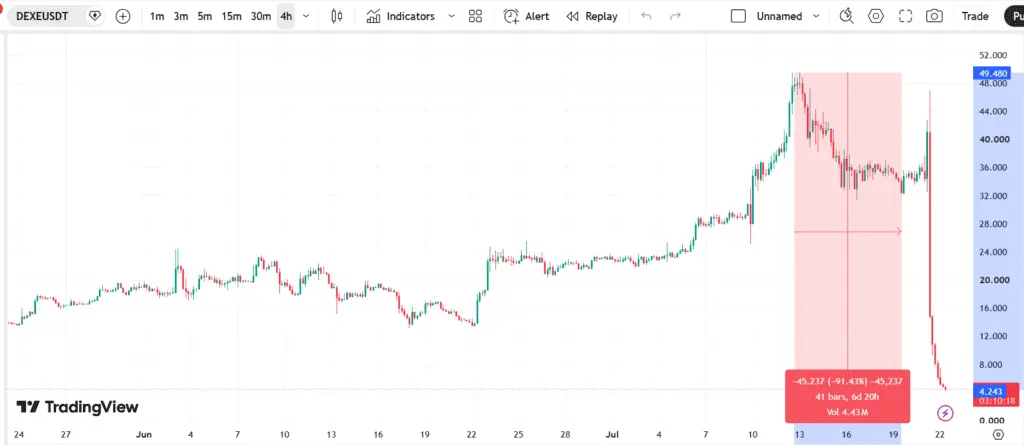Click the Alert button
The height and width of the screenshot is (445, 1024).
(526, 16)
